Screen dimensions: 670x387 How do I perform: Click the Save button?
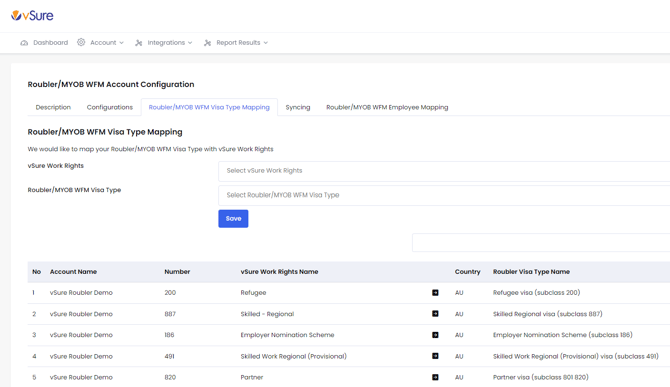point(233,219)
